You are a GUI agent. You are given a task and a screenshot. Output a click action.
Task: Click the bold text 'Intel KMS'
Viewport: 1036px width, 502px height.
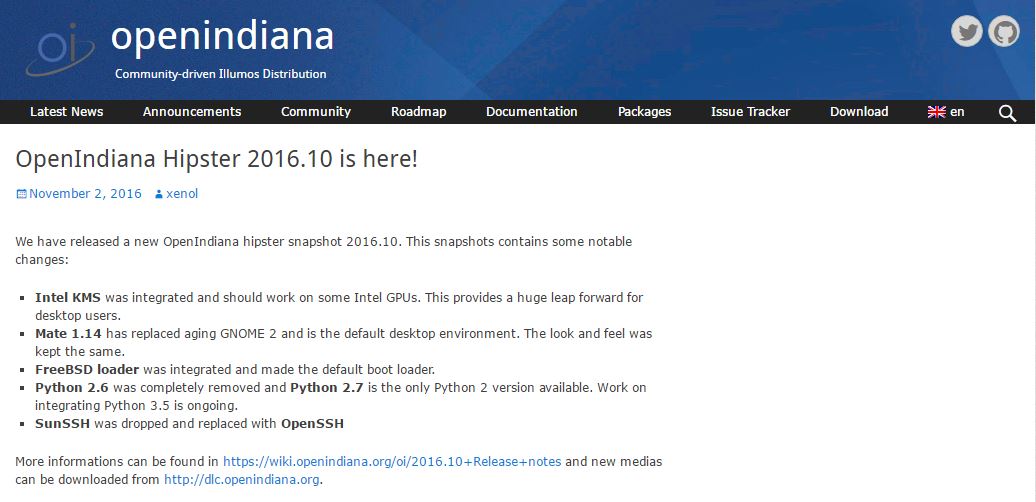tap(68, 298)
